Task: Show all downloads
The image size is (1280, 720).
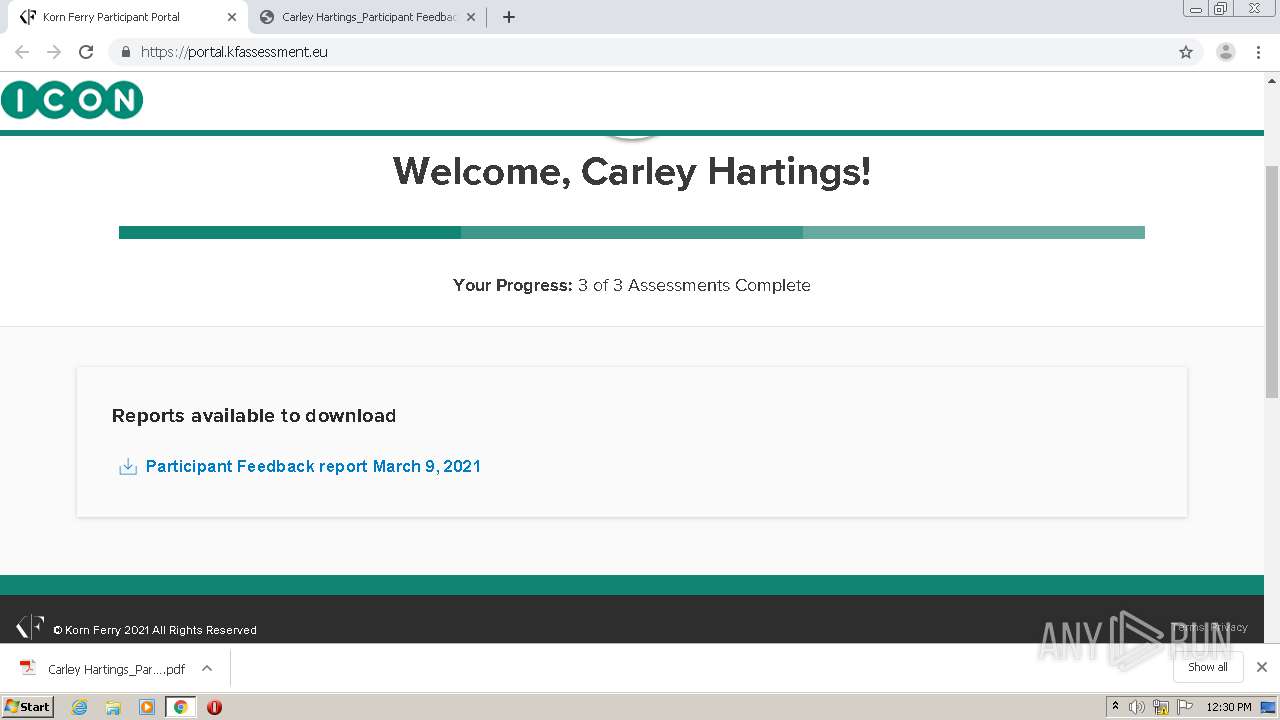Action: [1208, 667]
